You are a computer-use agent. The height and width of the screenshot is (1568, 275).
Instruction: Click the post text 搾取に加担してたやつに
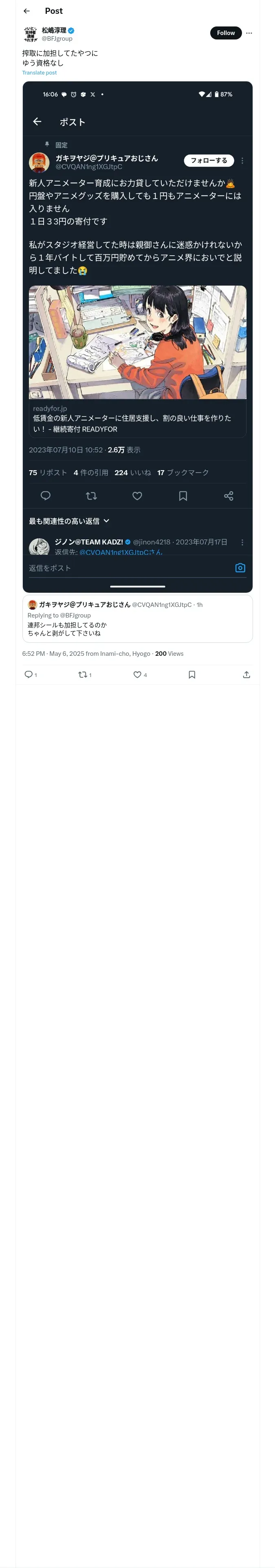click(x=60, y=53)
